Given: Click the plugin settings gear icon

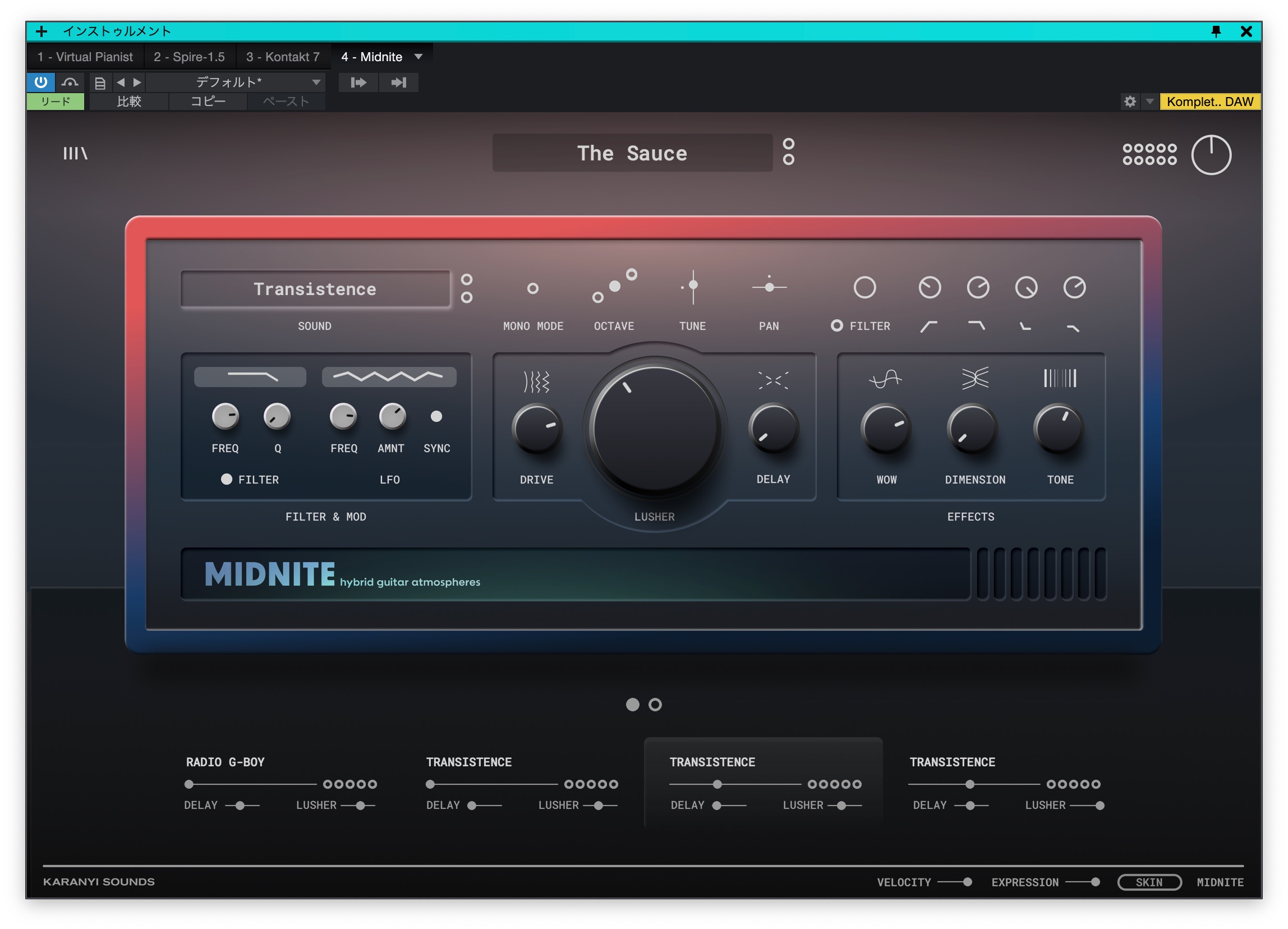Looking at the screenshot, I should click(x=1130, y=102).
